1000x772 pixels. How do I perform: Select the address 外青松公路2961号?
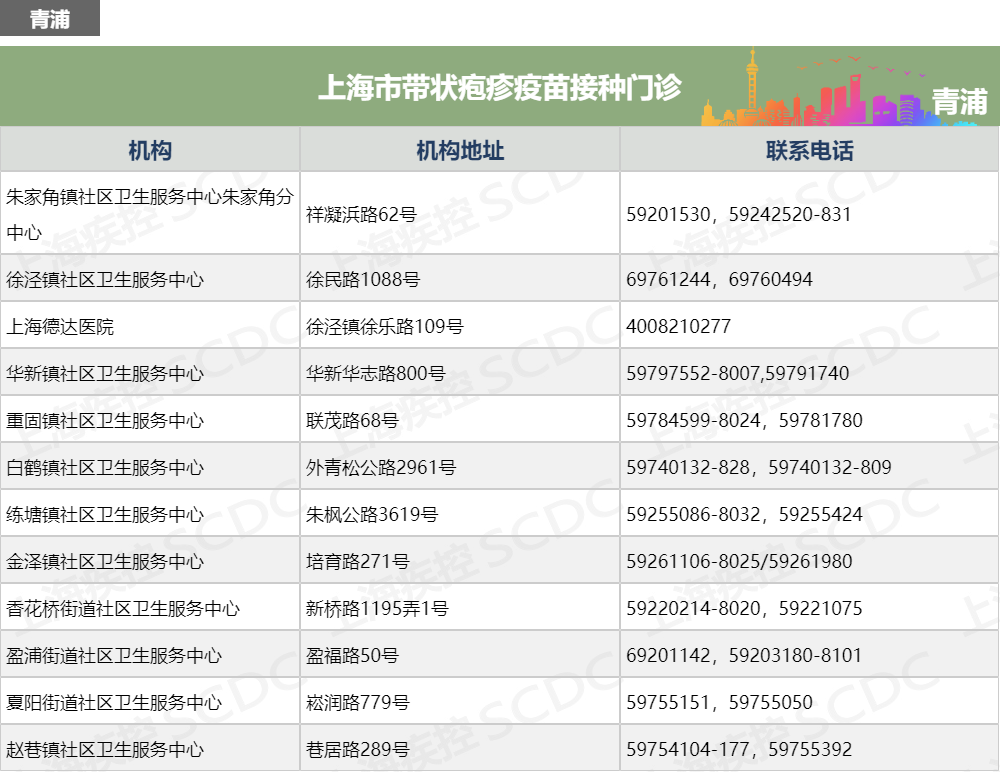click(x=381, y=468)
